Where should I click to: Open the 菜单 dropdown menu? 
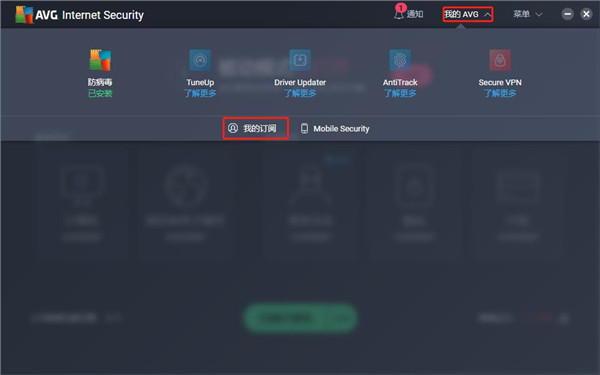[x=528, y=15]
